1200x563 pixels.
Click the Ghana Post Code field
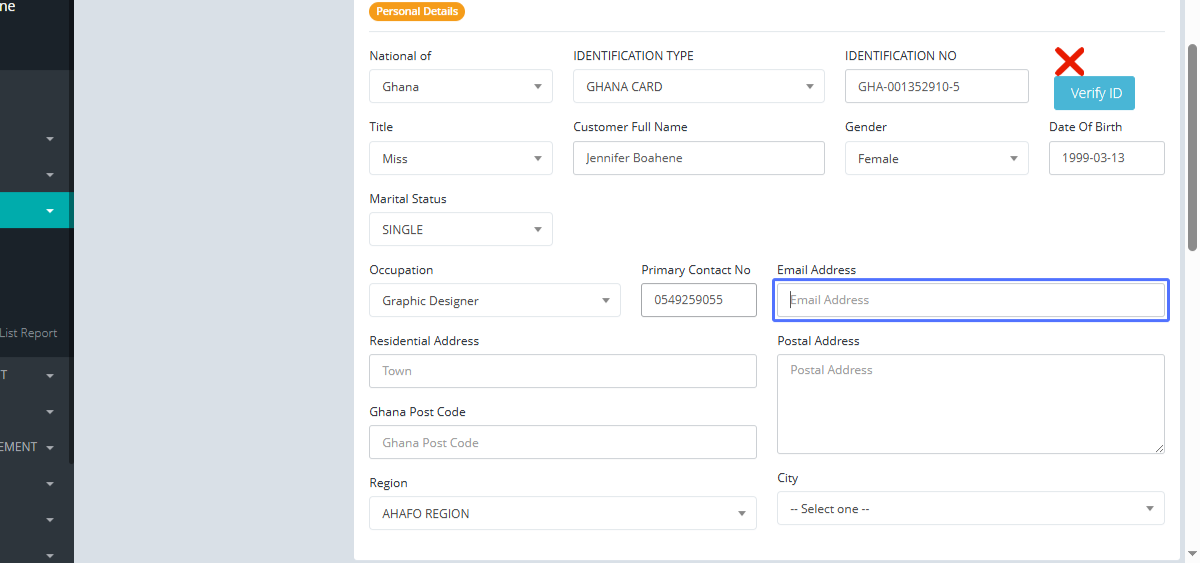562,442
